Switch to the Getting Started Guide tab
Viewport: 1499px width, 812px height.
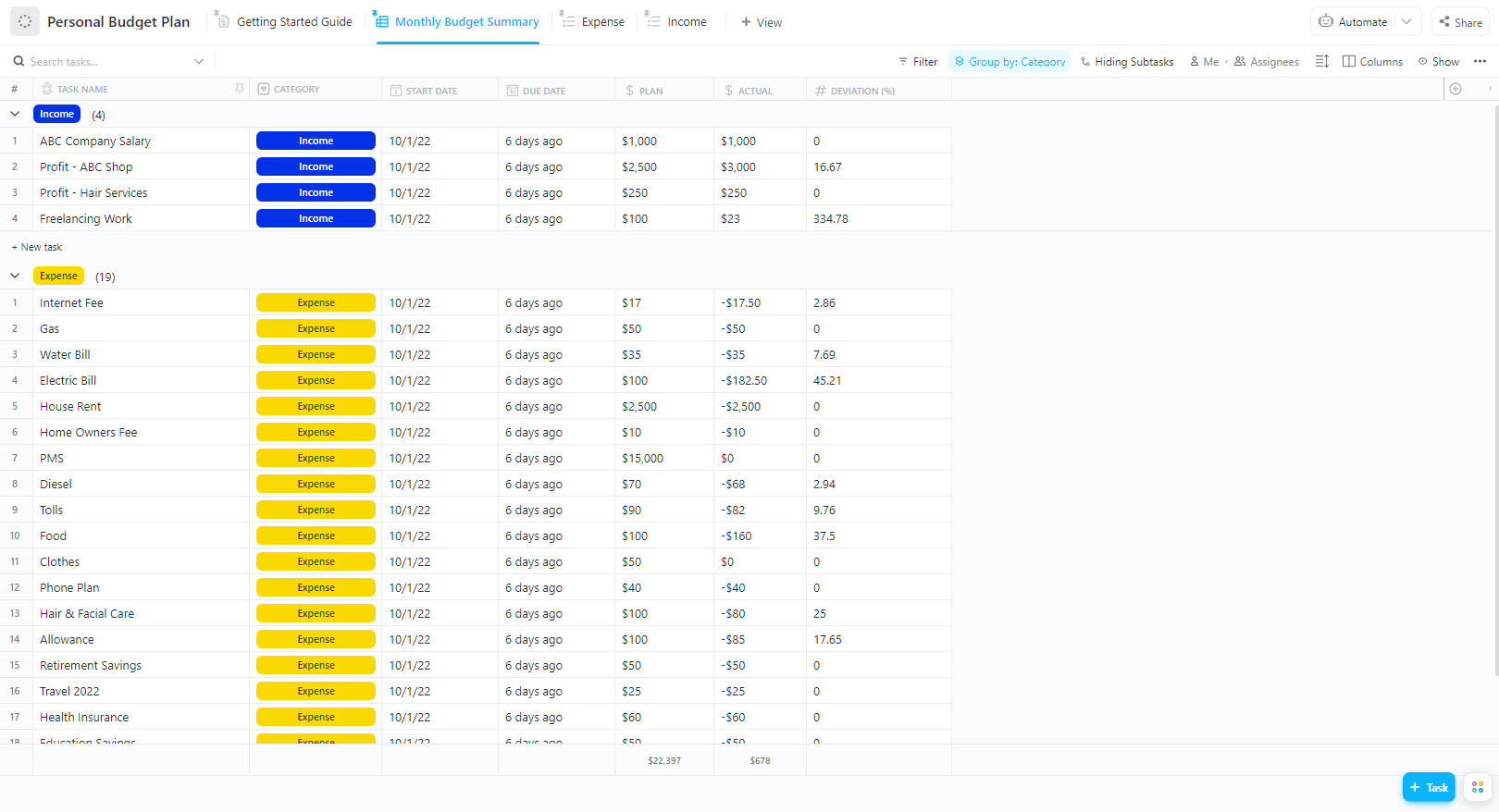[x=284, y=21]
